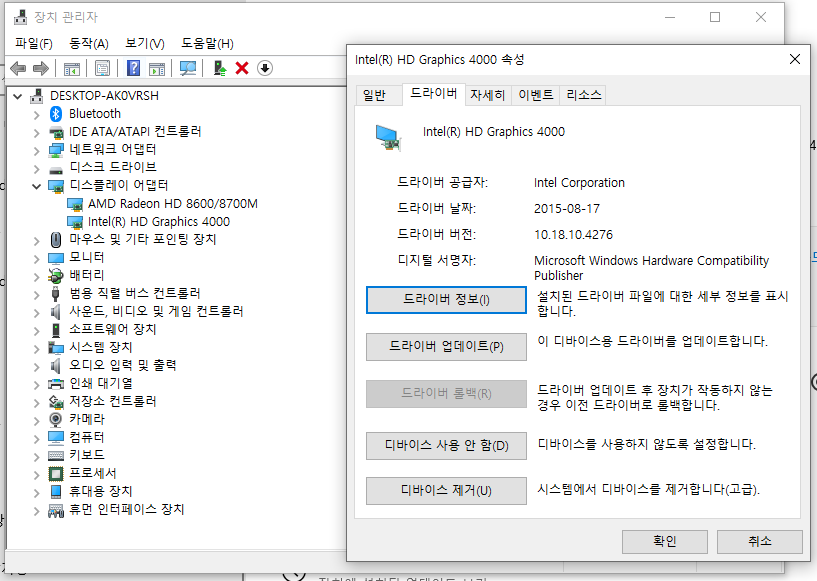Click the blue Help question mark icon
Viewport: 817px width, 581px height.
[133, 68]
